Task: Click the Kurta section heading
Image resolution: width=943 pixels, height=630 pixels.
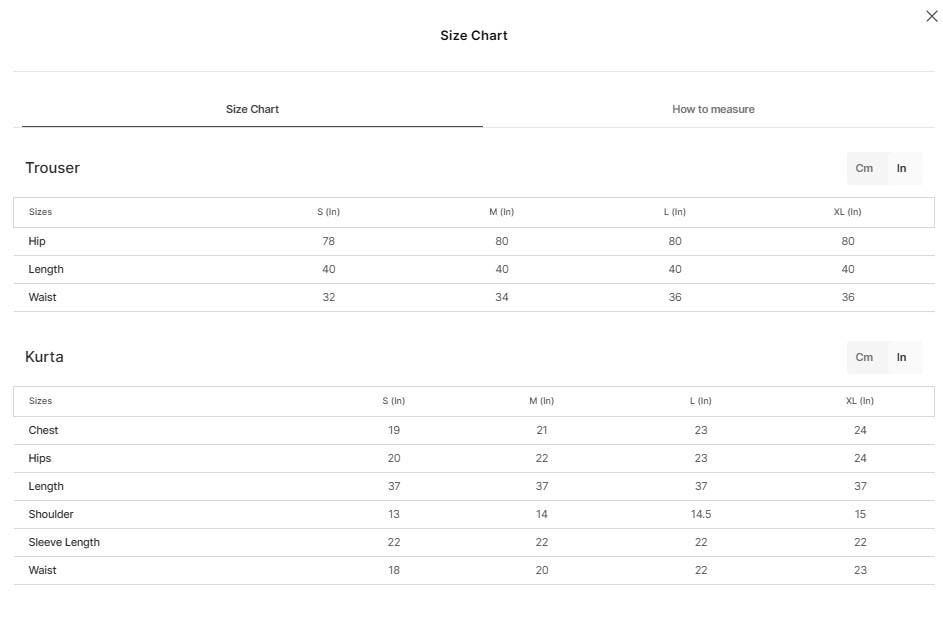Action: pyautogui.click(x=45, y=356)
